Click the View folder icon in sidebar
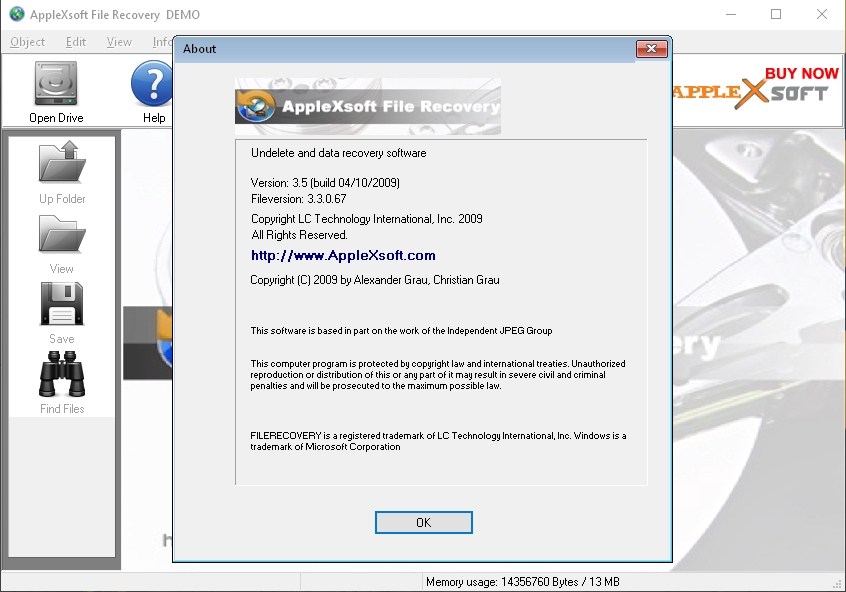846x592 pixels. [x=62, y=234]
